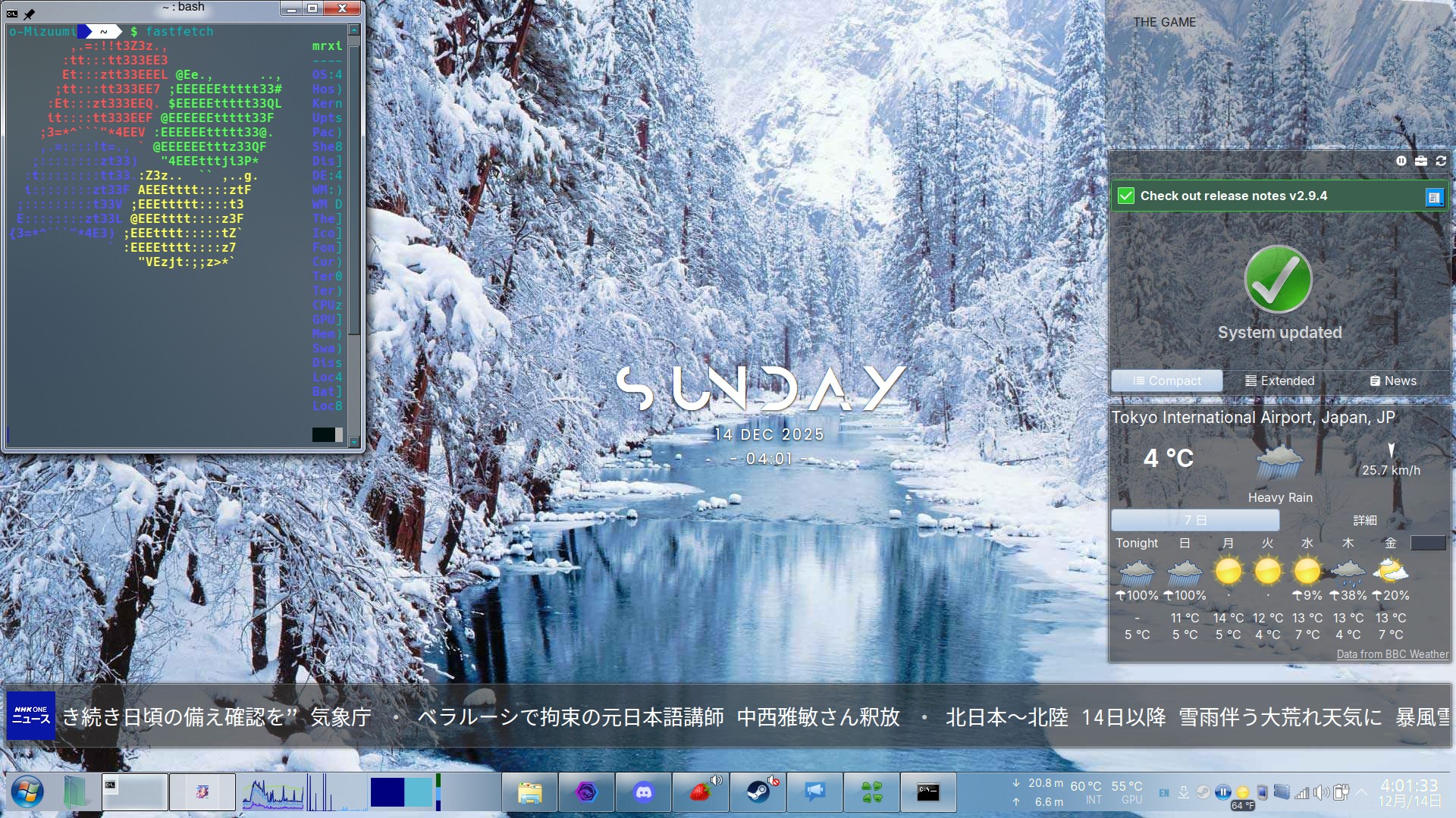Switch to the Compact view tab
1456x818 pixels.
point(1166,381)
